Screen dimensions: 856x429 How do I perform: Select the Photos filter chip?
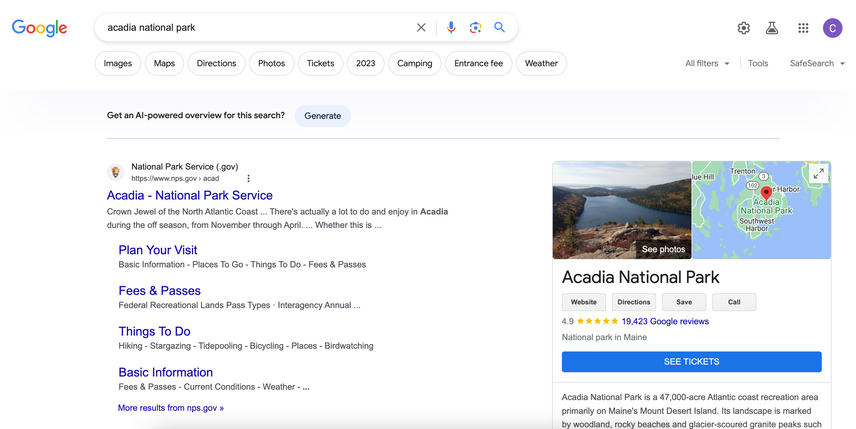pyautogui.click(x=271, y=63)
